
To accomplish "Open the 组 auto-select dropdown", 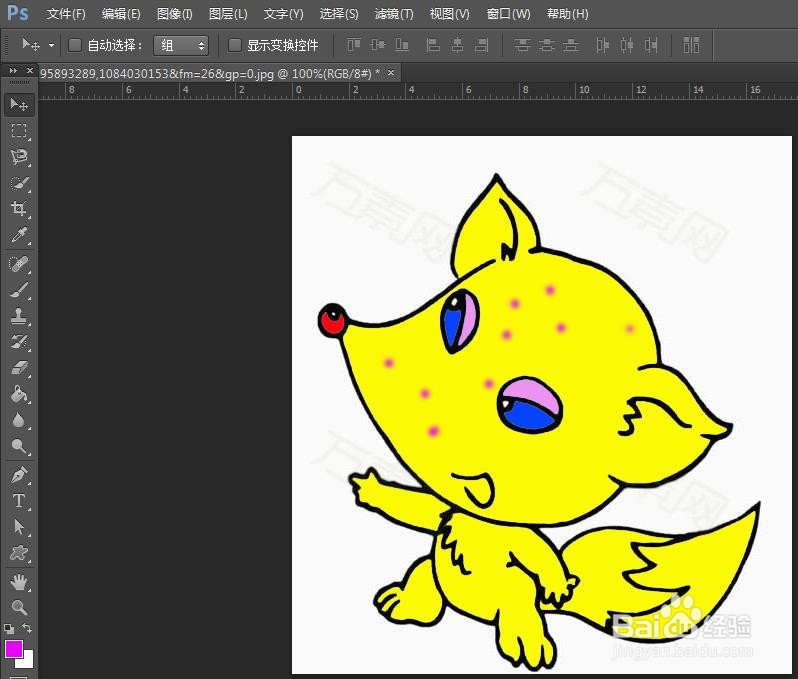I will [x=181, y=46].
